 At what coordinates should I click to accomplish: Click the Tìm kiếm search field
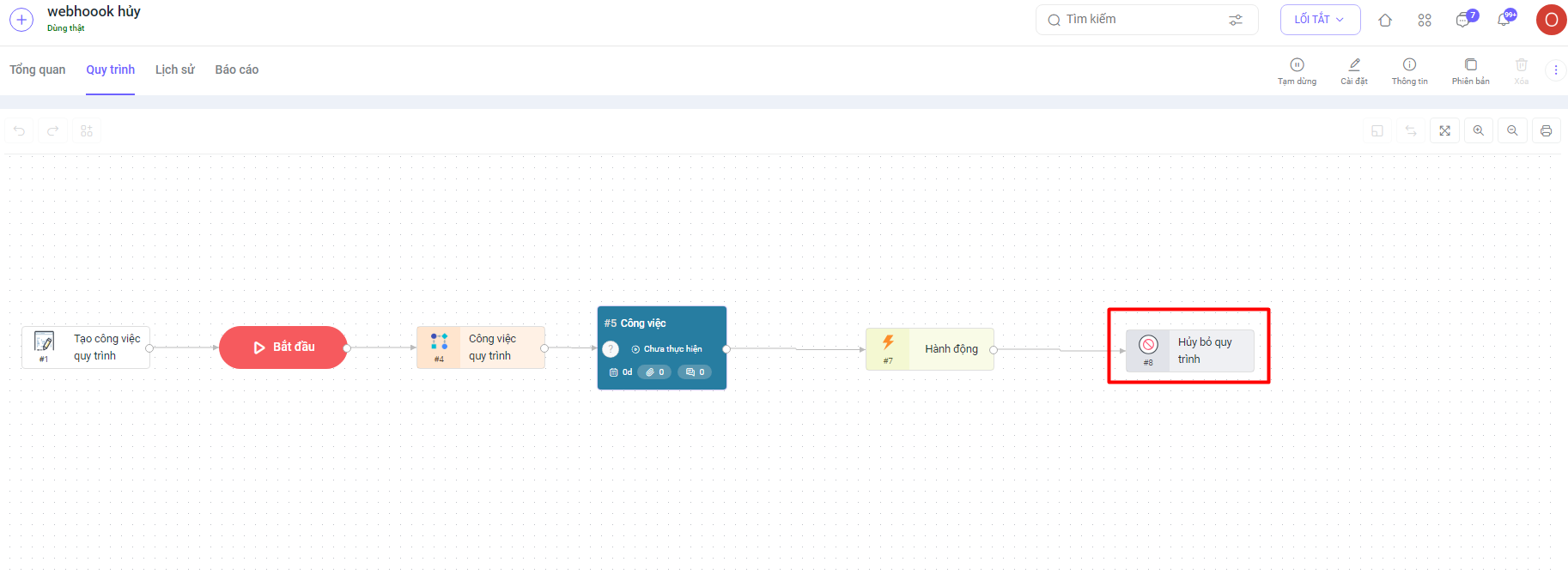1133,20
